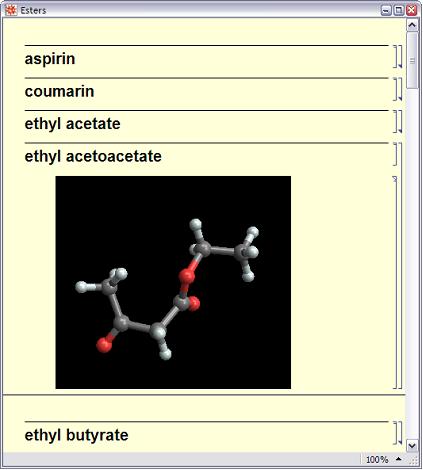Viewport: 423px width, 470px height.
Task: Select the 3D molecule graphic cell bracket
Action: point(395,283)
